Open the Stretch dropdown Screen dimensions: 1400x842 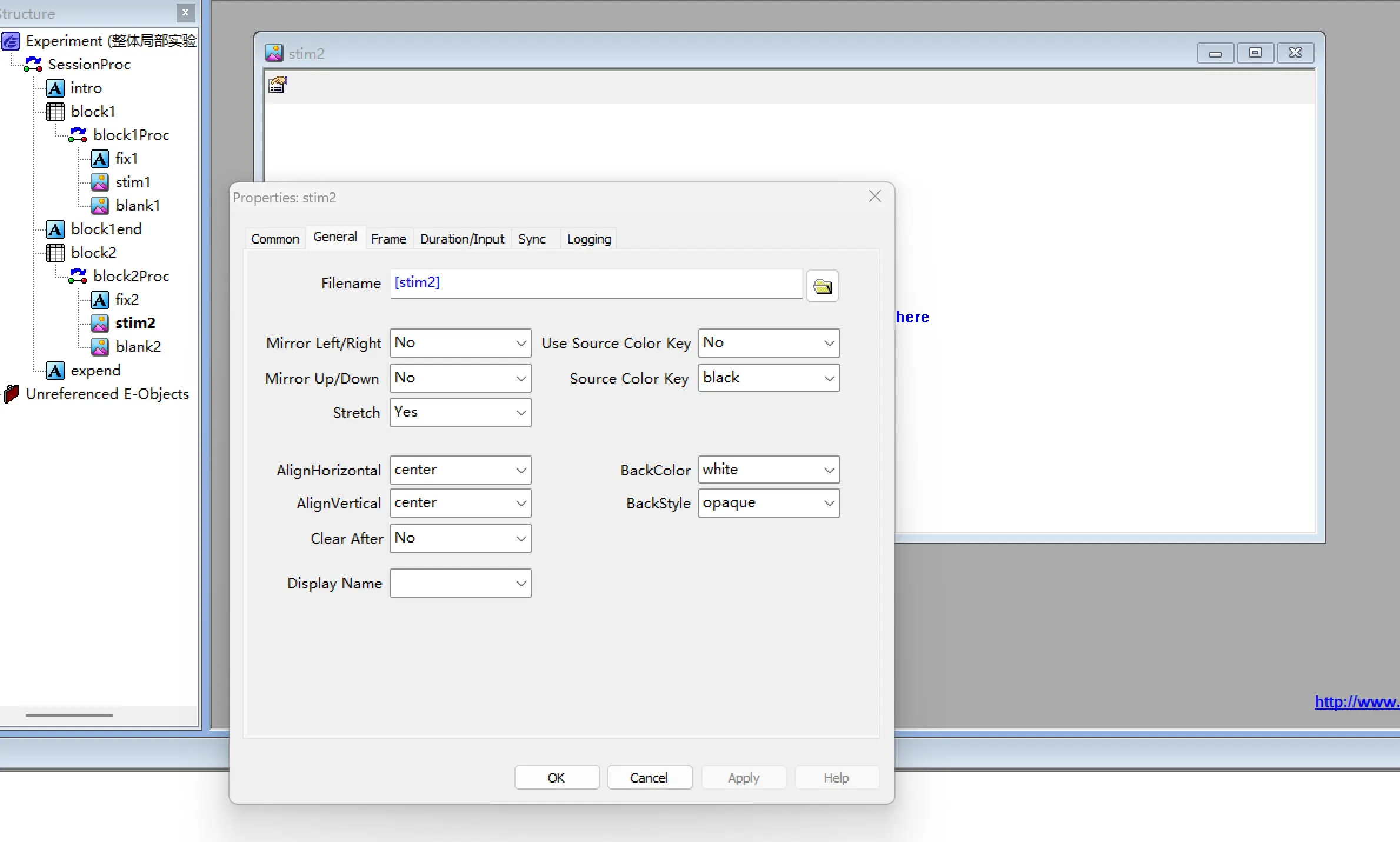[460, 412]
